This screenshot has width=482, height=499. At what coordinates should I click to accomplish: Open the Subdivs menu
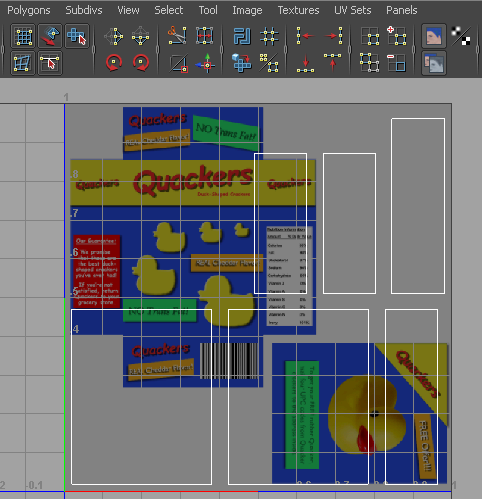point(84,10)
